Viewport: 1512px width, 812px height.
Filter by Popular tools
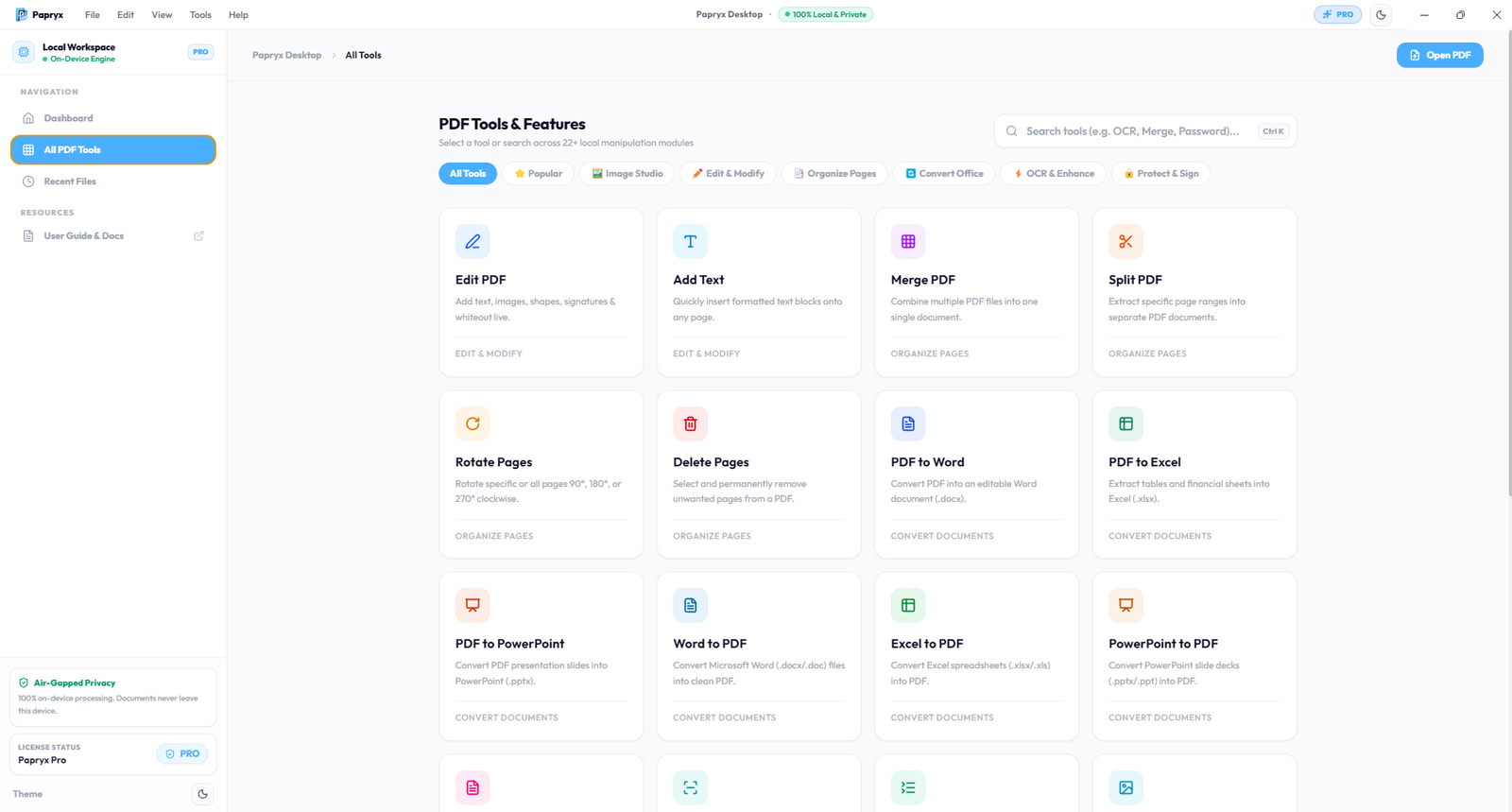point(538,174)
